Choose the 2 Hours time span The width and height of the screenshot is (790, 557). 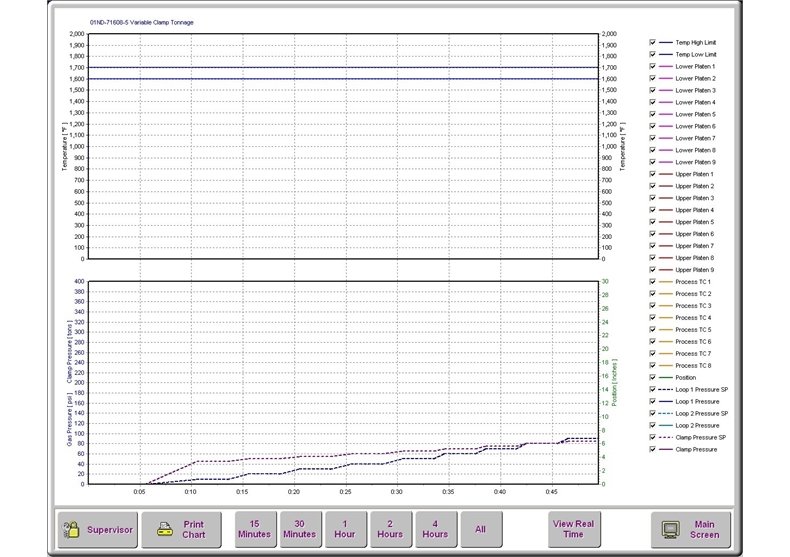[x=390, y=528]
